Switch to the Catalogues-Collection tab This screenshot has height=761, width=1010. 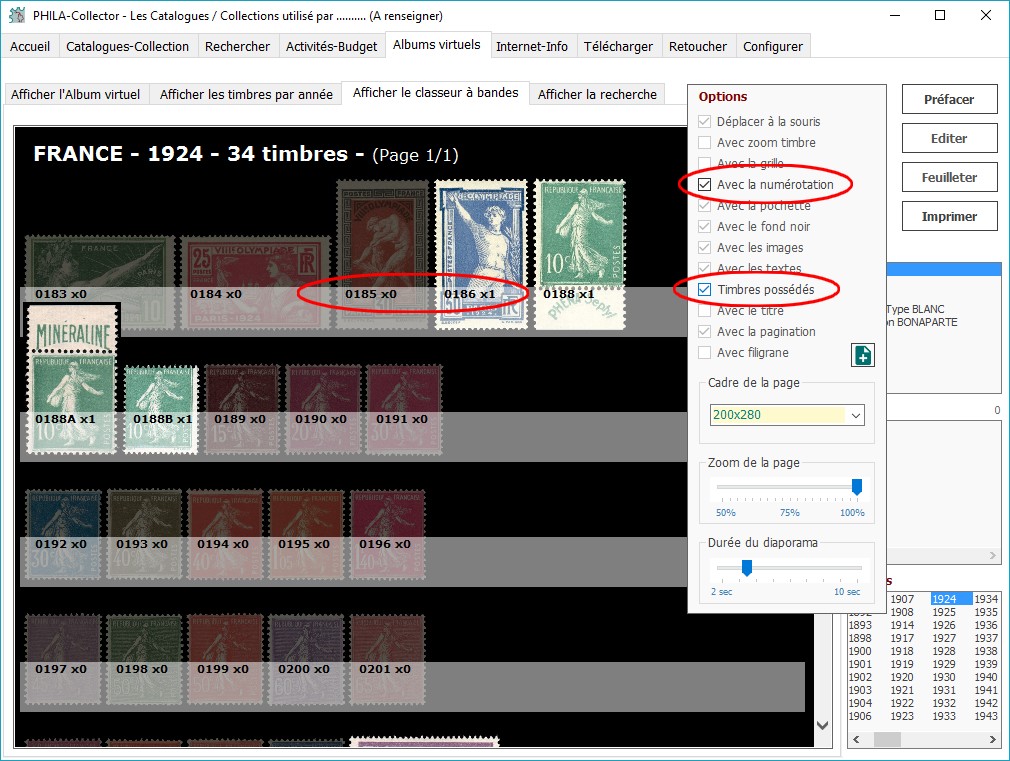pyautogui.click(x=127, y=46)
